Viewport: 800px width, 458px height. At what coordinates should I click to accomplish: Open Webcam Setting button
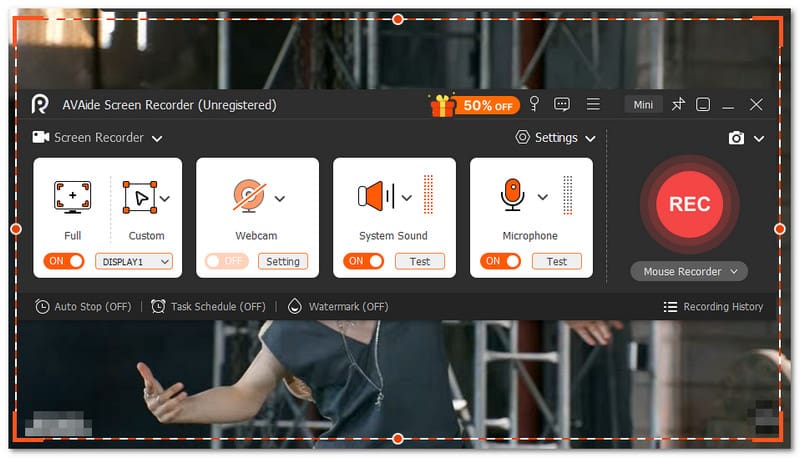point(283,261)
